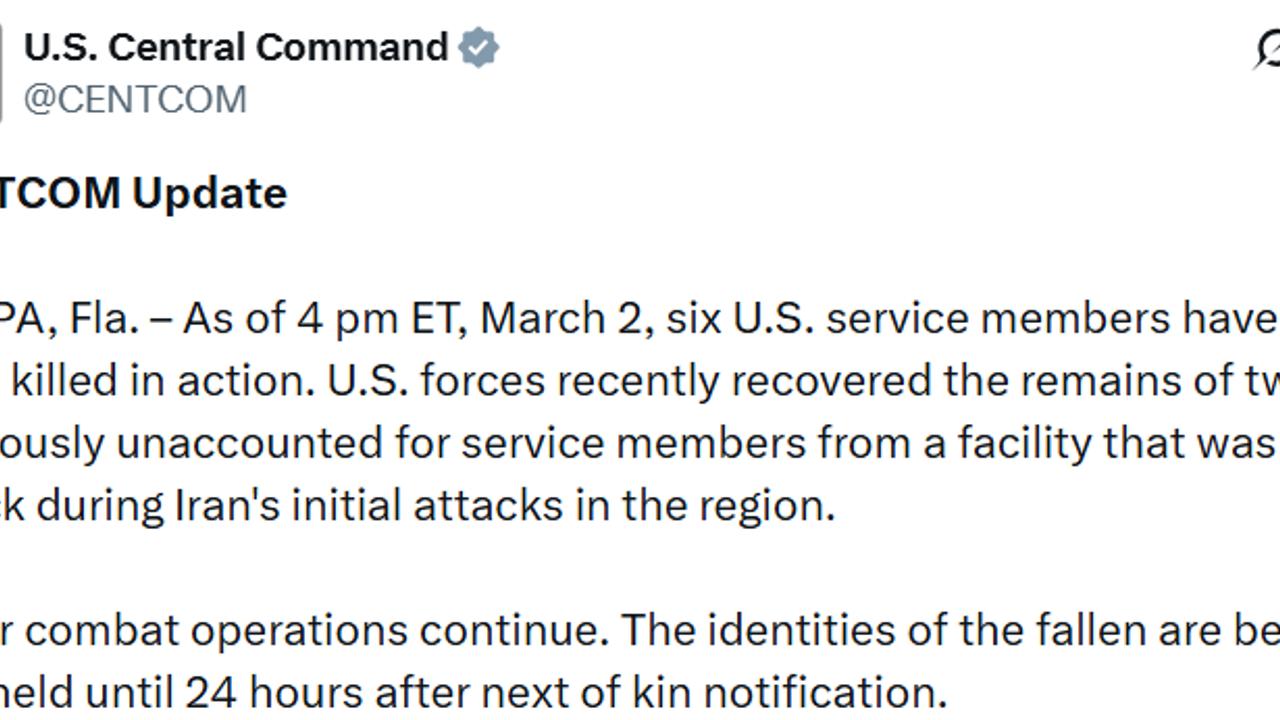Click "recovered the remains" in the post

click(x=816, y=381)
